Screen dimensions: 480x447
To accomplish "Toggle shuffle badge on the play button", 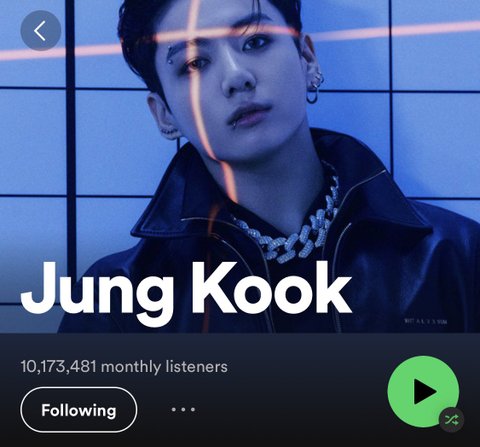I will pos(451,420).
